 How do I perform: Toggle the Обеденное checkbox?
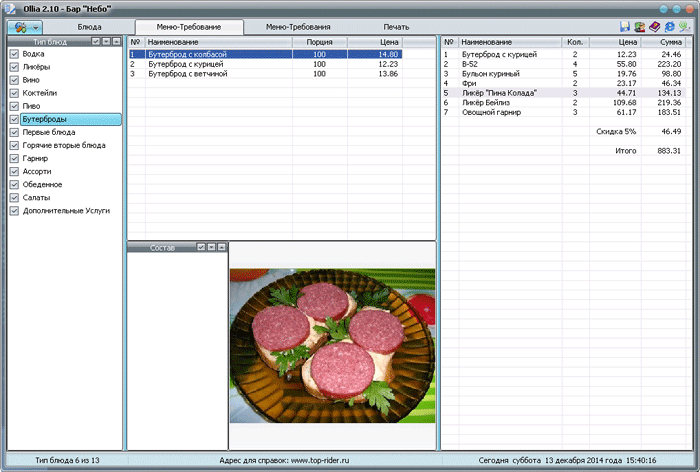pos(14,184)
